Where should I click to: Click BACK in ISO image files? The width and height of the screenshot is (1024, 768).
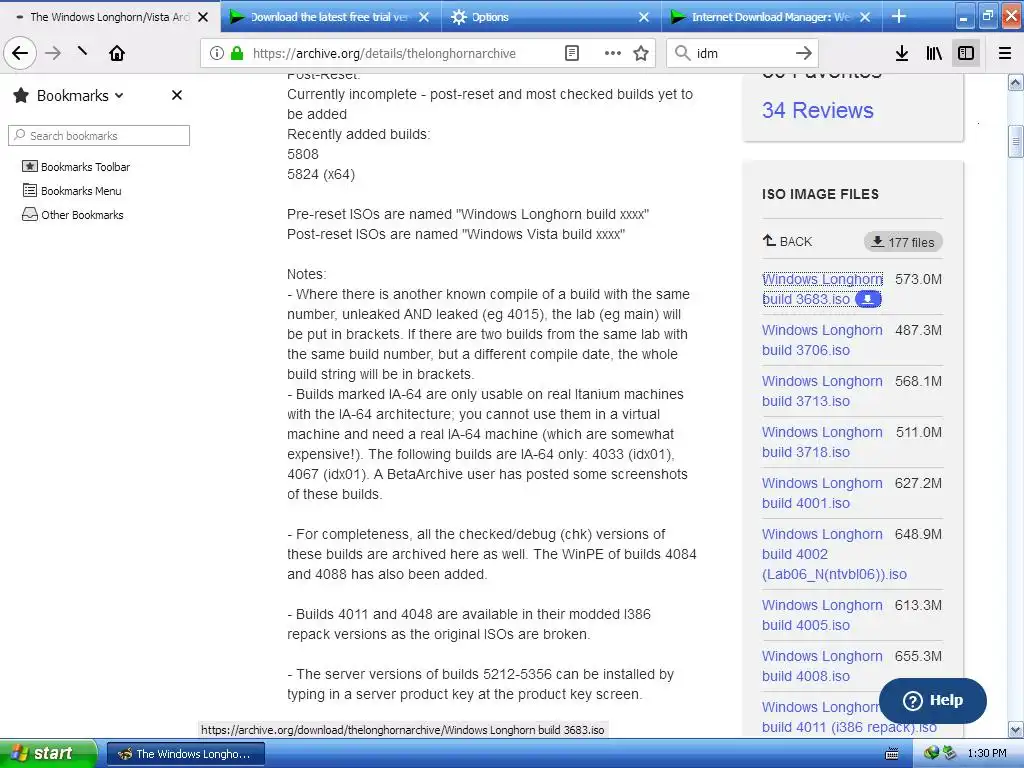tap(787, 242)
